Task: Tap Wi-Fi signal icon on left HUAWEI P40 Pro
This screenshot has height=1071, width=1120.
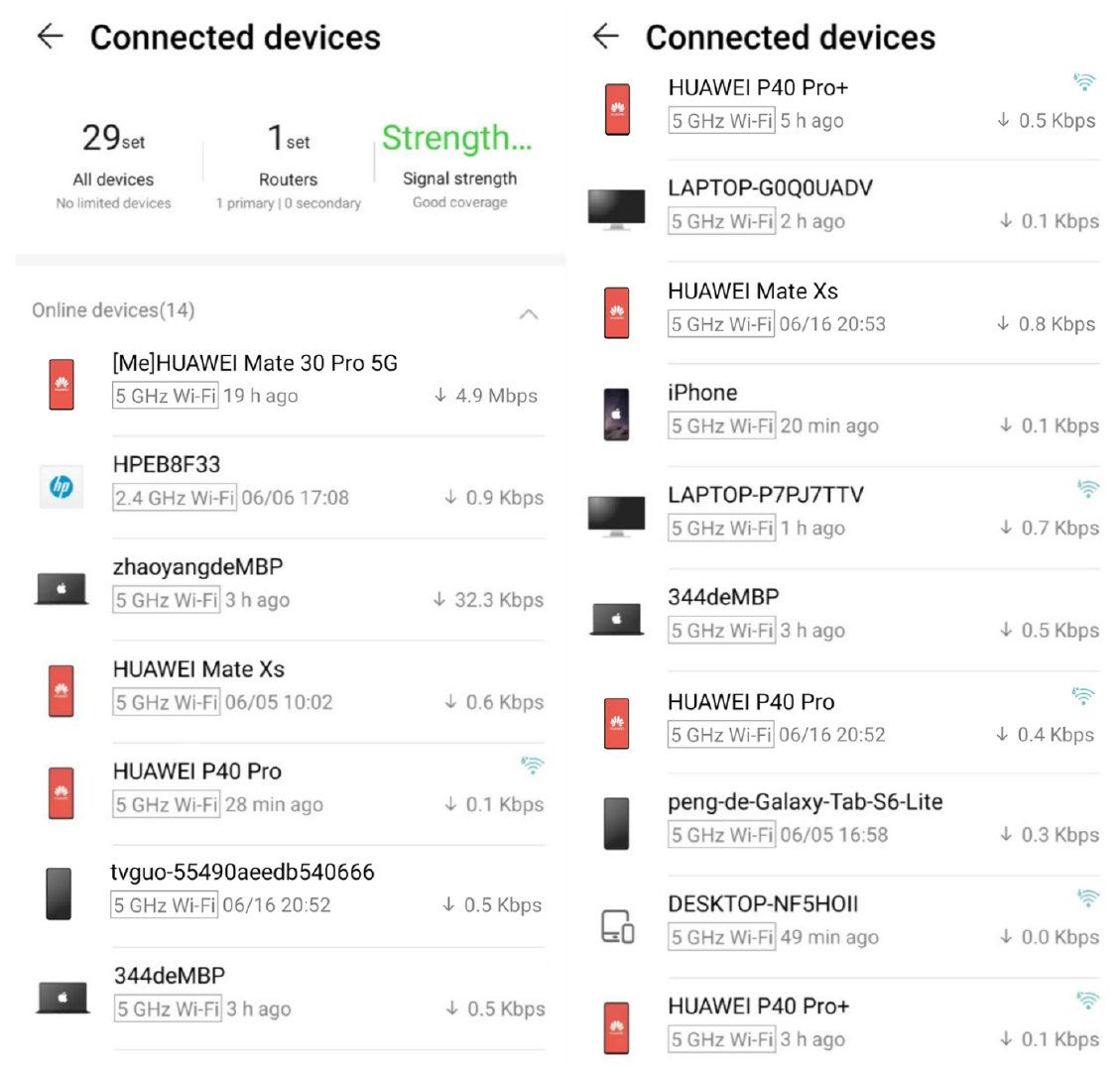Action: point(532,766)
